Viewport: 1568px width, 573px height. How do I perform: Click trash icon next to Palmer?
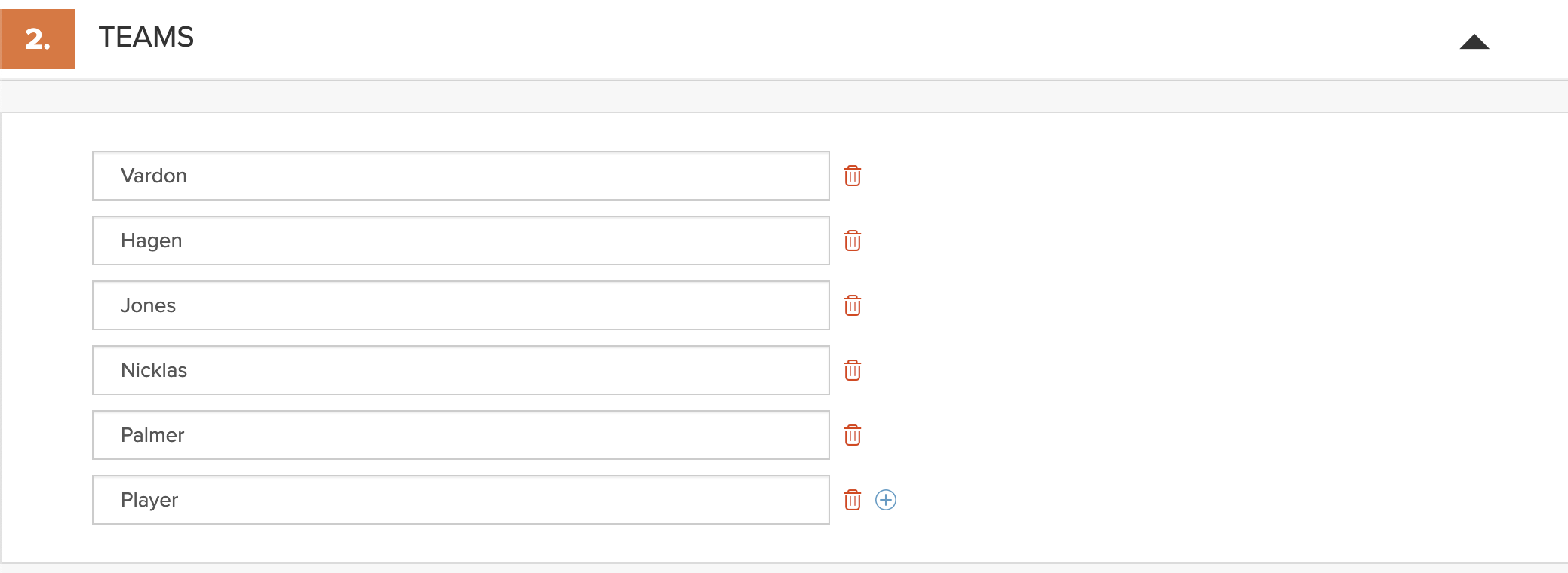click(x=853, y=435)
